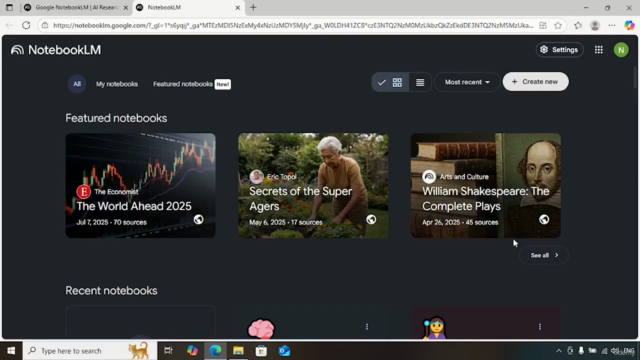Open the Most recent sort dropdown

[x=467, y=82]
